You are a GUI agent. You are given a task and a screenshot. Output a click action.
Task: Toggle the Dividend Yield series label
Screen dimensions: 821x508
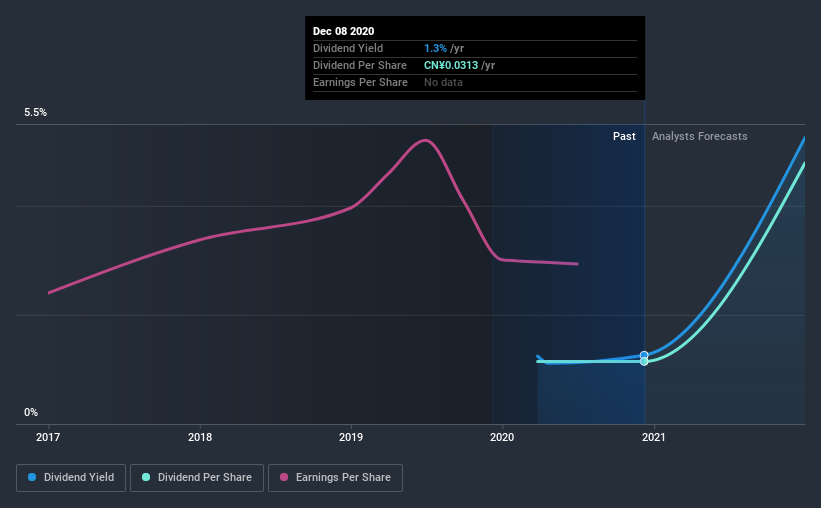[x=86, y=478]
